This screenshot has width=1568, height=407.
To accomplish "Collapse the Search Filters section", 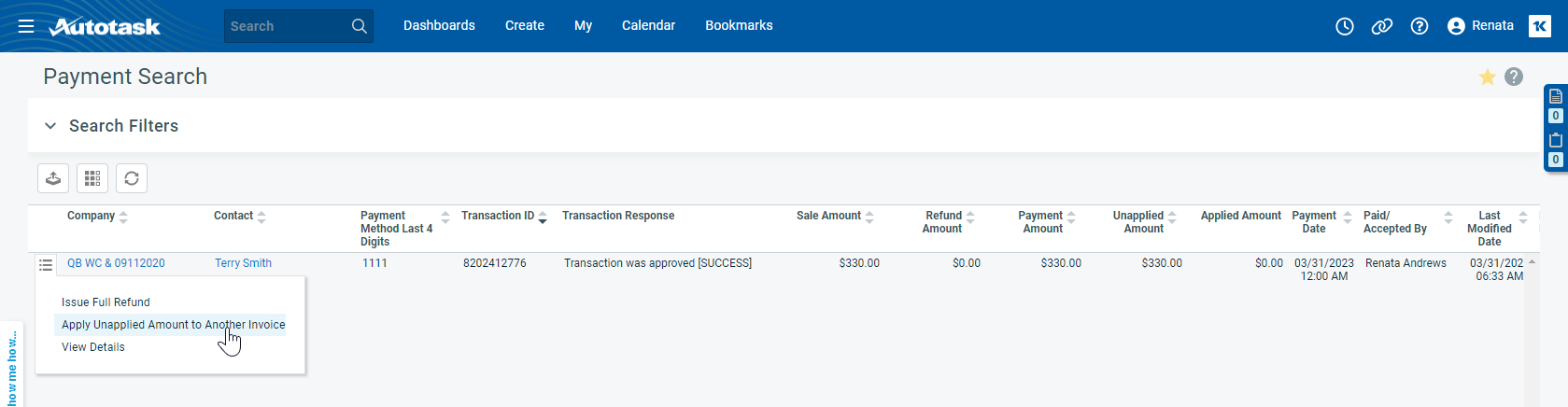I will tap(50, 126).
